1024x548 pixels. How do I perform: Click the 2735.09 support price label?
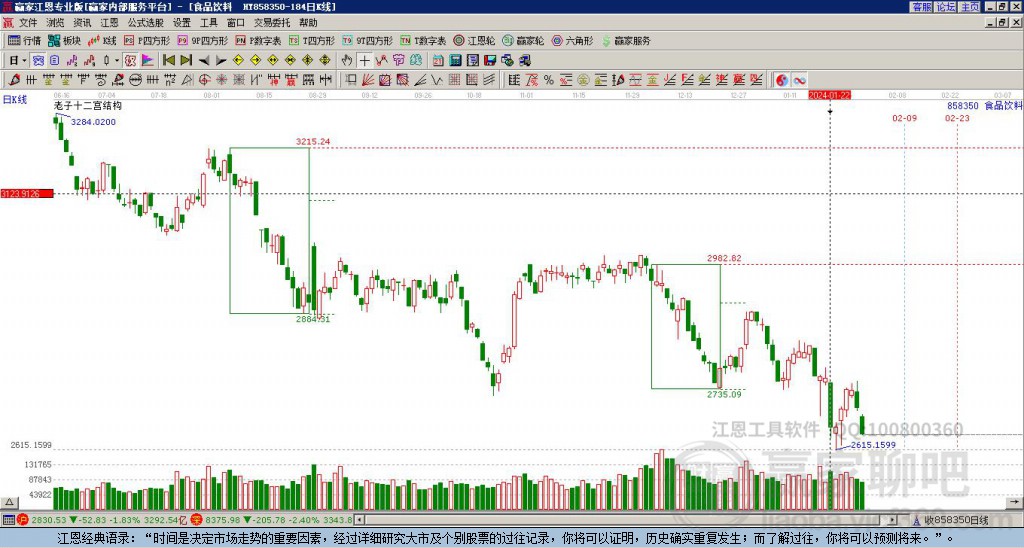click(x=724, y=395)
